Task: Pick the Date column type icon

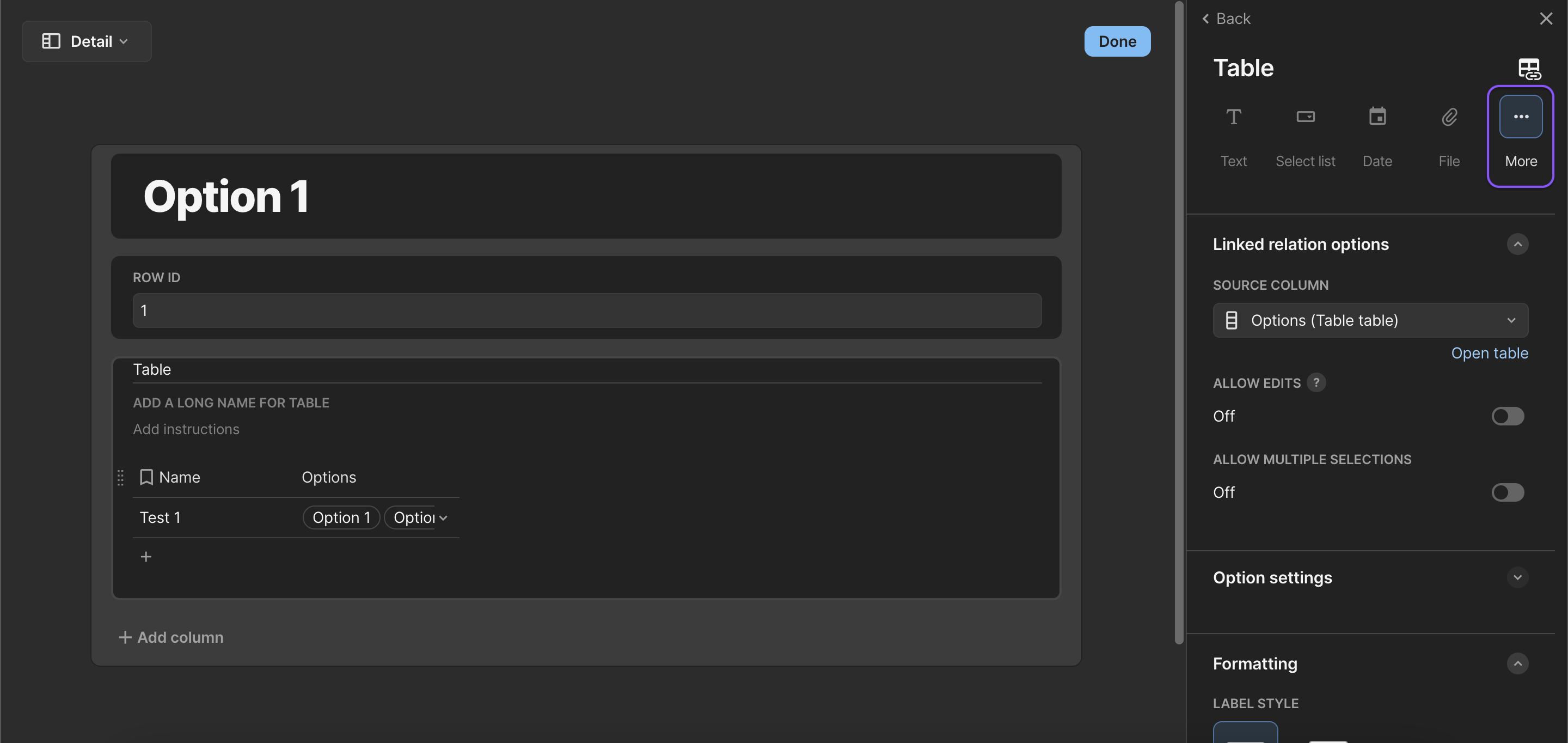Action: click(x=1377, y=117)
